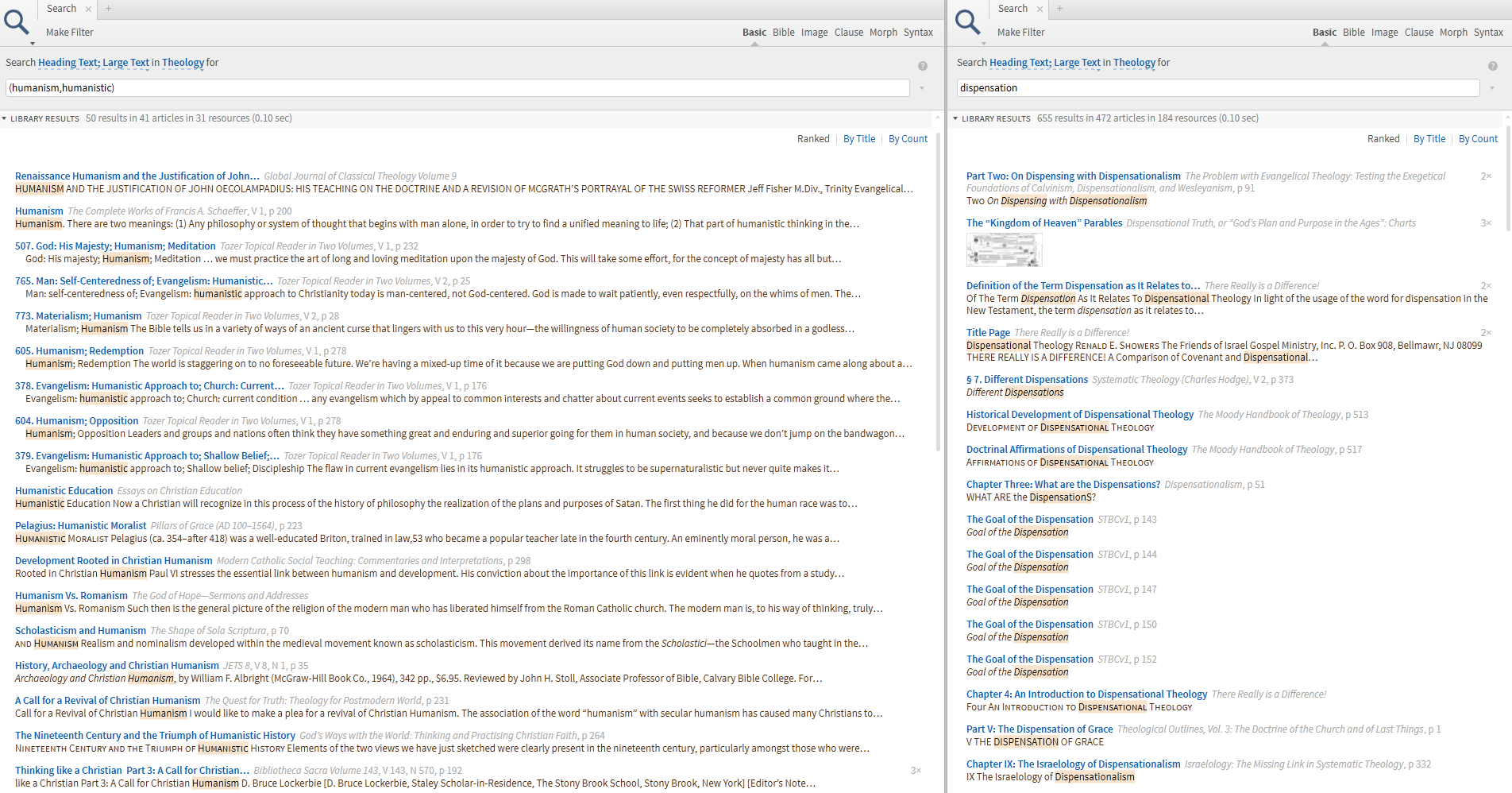Open search history dropdown for humanism query
The image size is (1512, 793).
click(922, 88)
